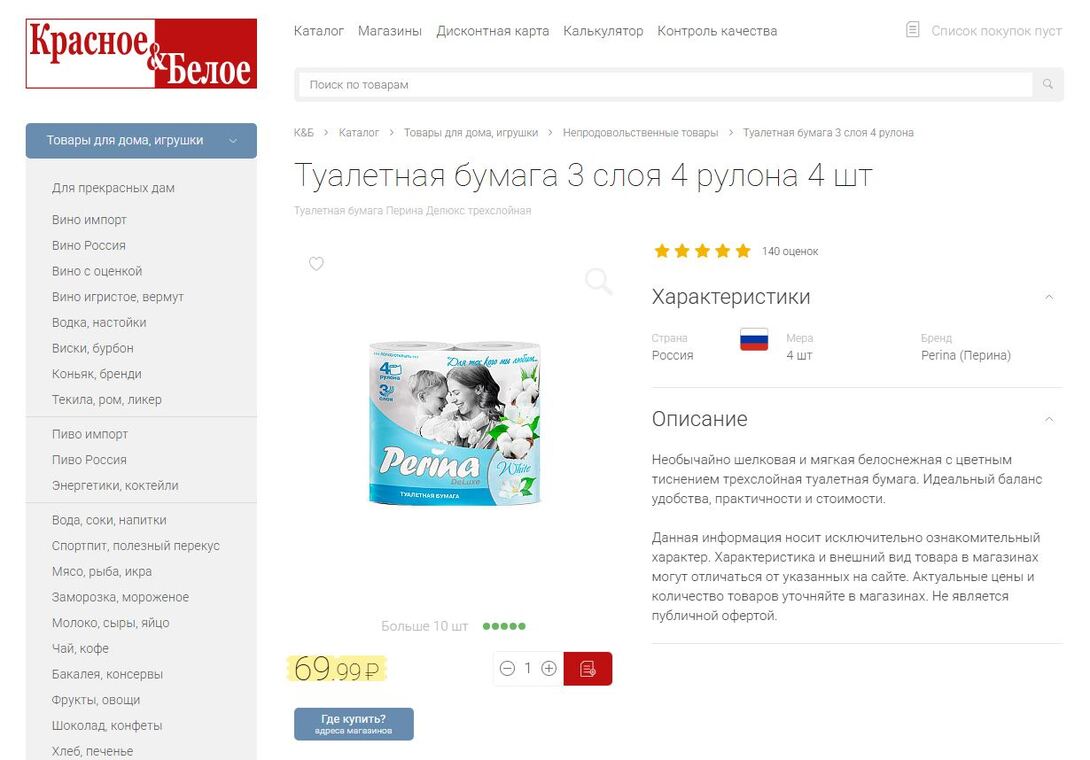Viewport: 1090px width, 760px height.
Task: Collapse the Описание section
Action: coord(1049,419)
